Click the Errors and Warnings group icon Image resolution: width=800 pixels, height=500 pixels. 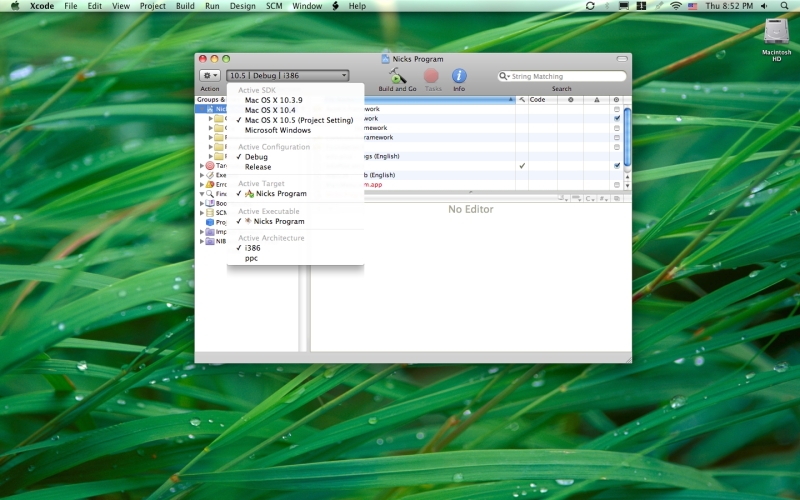click(210, 184)
